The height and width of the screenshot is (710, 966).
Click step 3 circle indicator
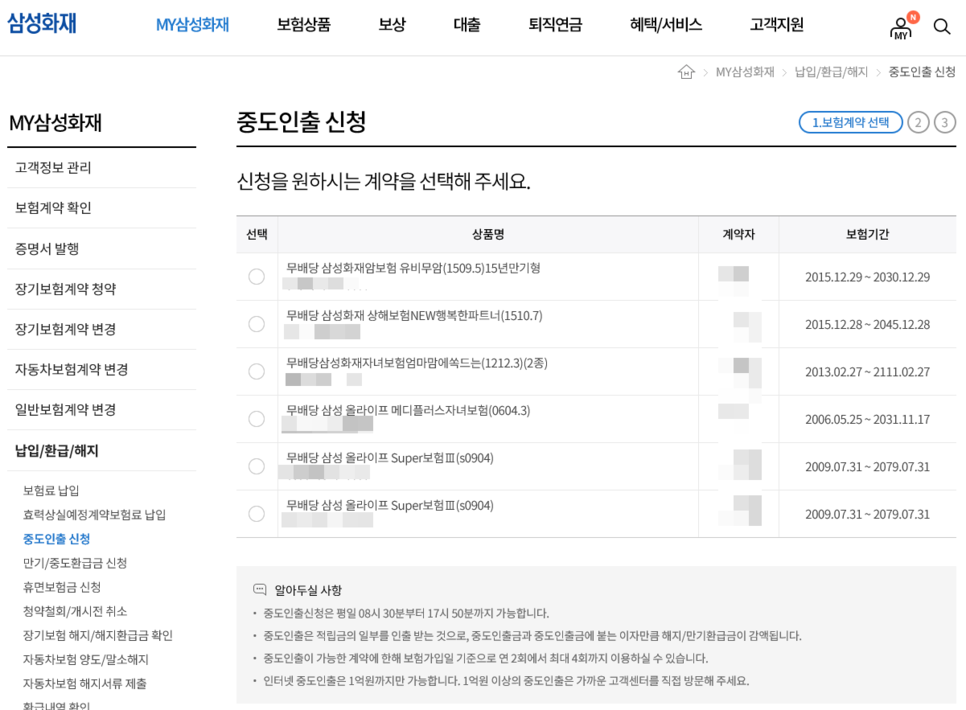[944, 122]
